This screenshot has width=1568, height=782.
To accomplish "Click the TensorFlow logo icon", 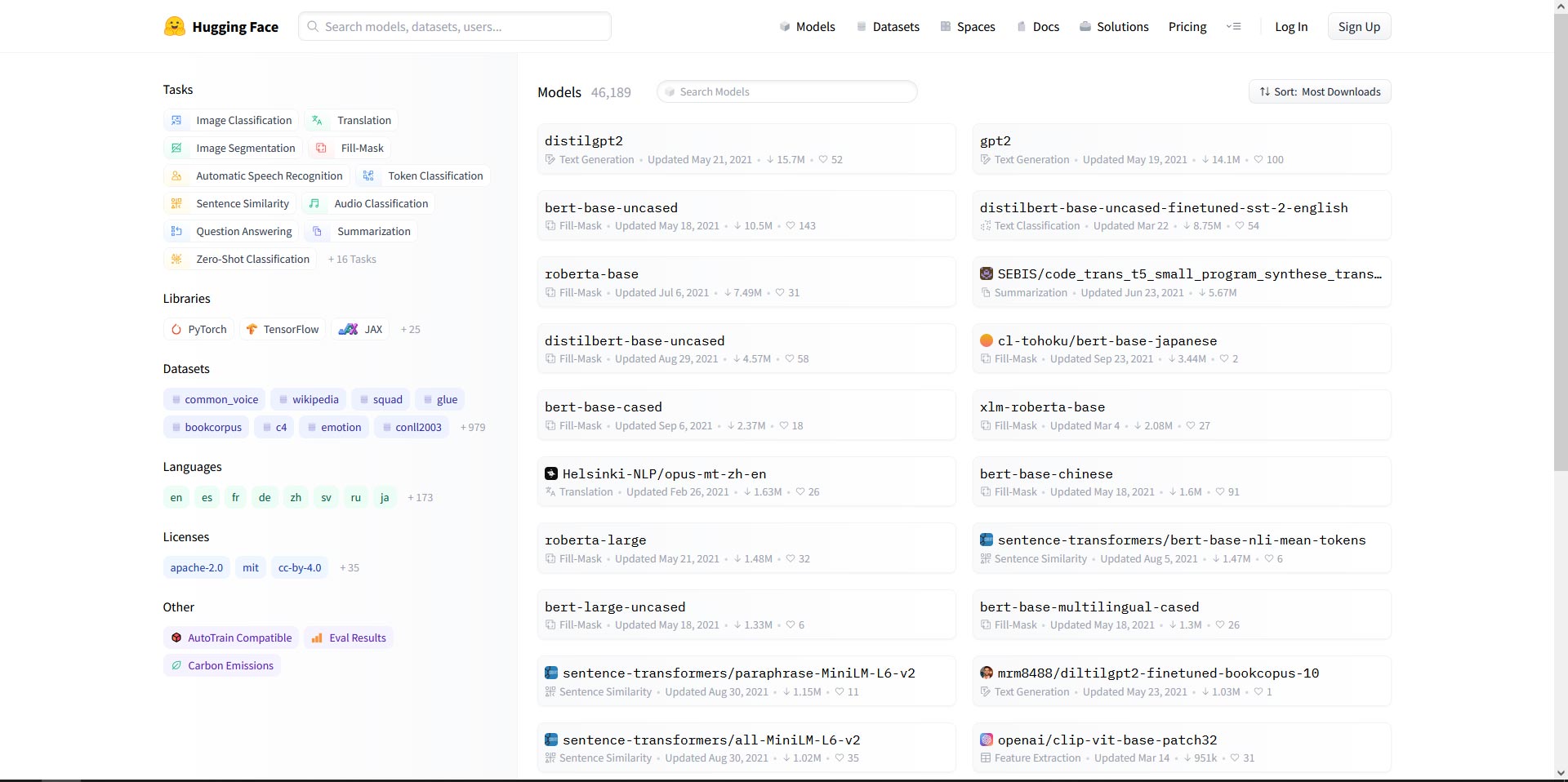I will 252,329.
